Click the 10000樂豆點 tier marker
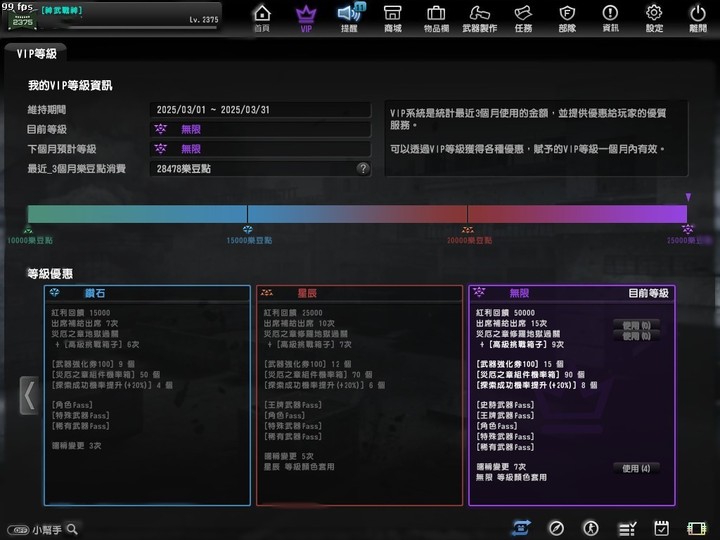 click(29, 235)
